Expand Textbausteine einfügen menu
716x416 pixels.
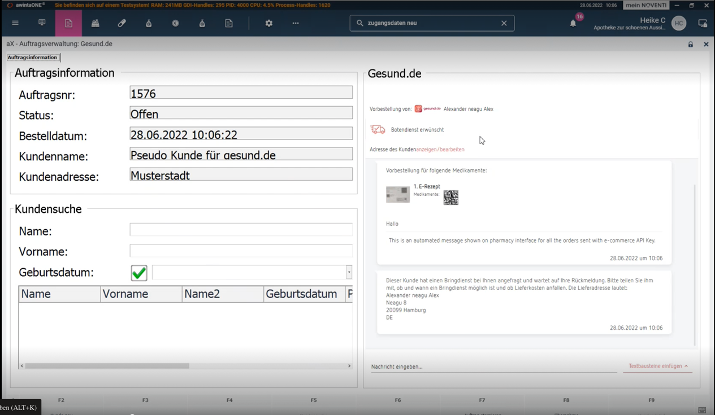point(658,366)
